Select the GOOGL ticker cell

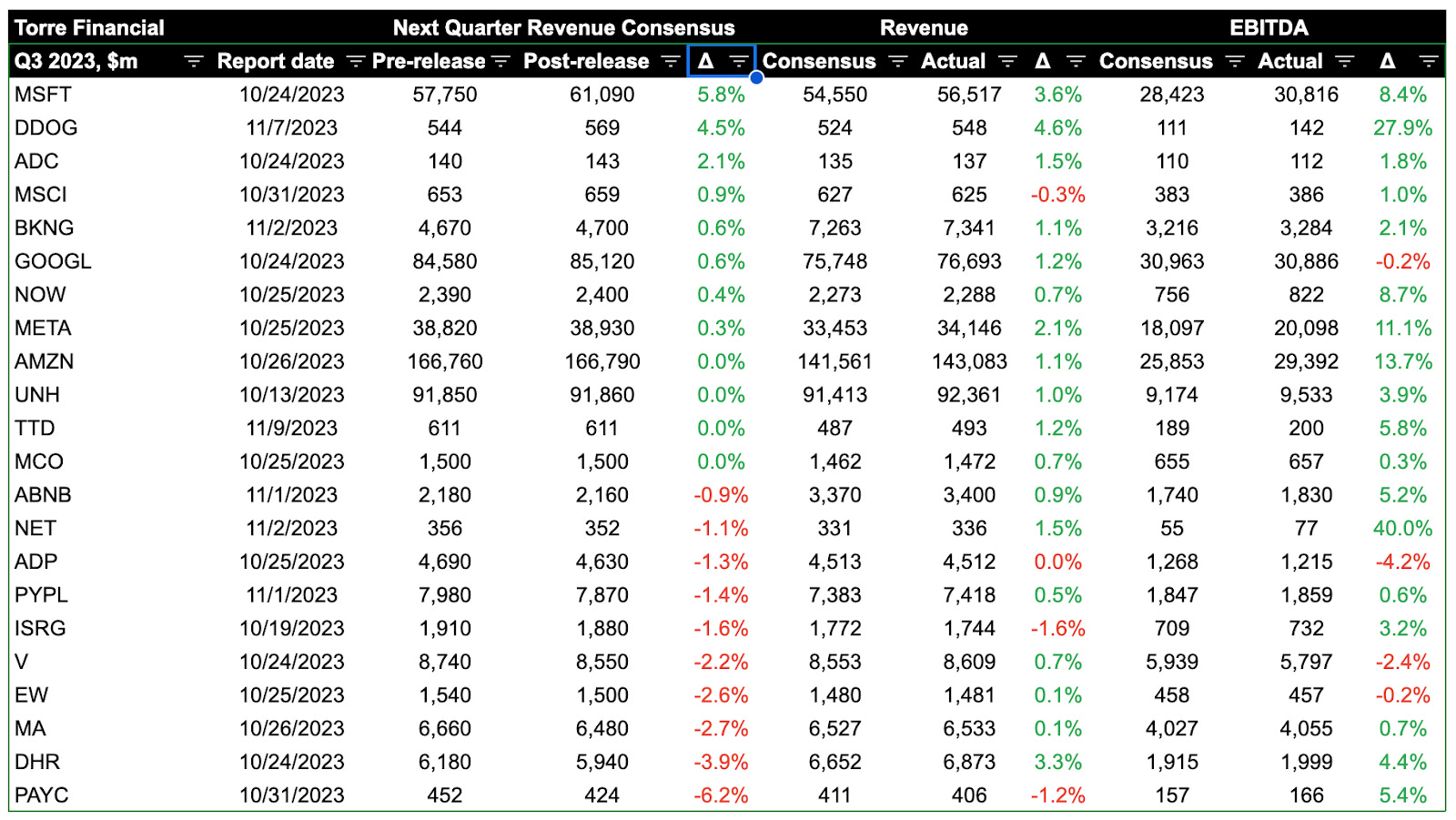[x=53, y=261]
